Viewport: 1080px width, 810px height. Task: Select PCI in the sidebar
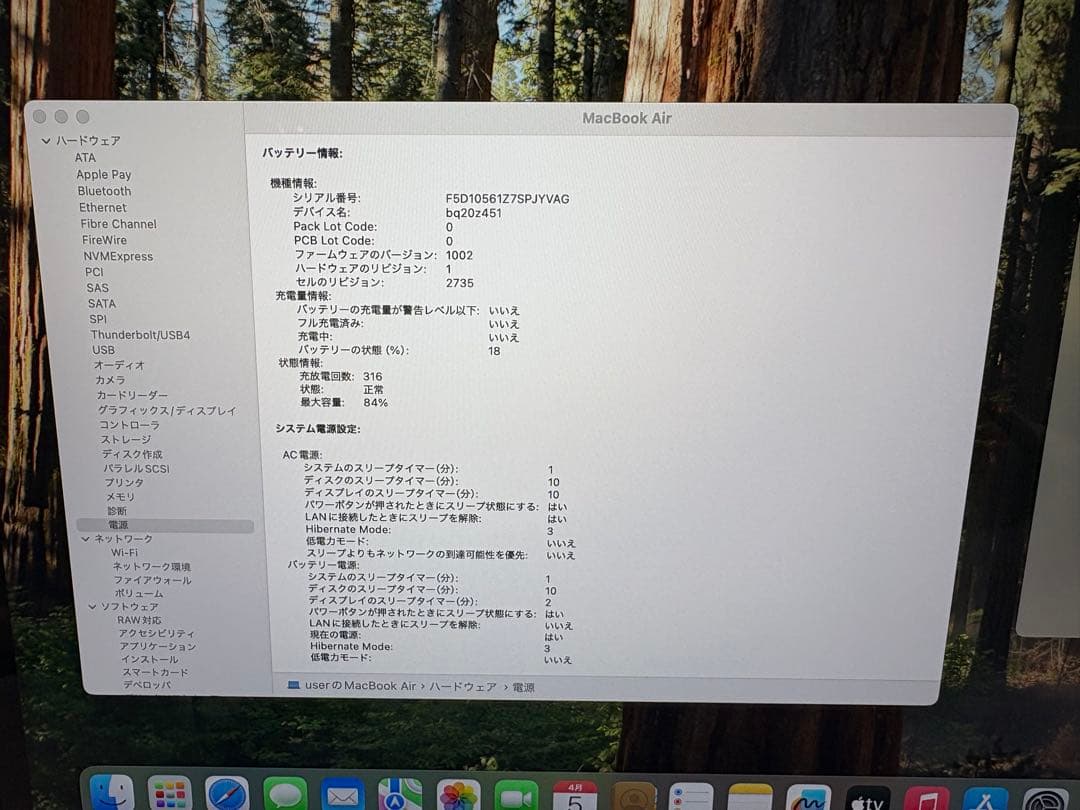pos(94,272)
